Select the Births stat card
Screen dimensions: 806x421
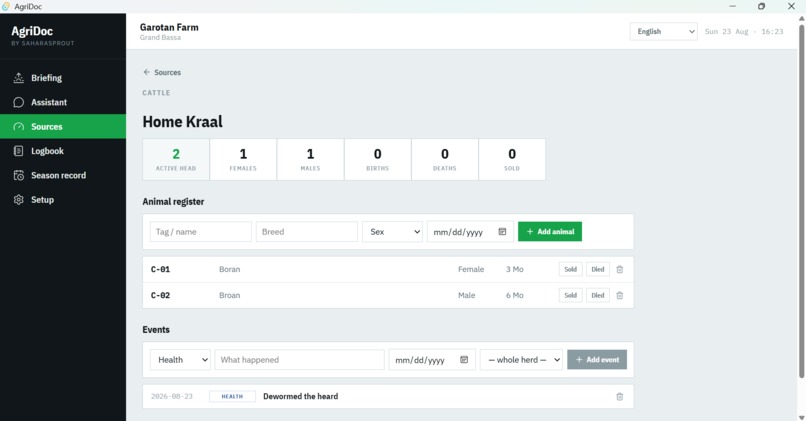tap(378, 159)
